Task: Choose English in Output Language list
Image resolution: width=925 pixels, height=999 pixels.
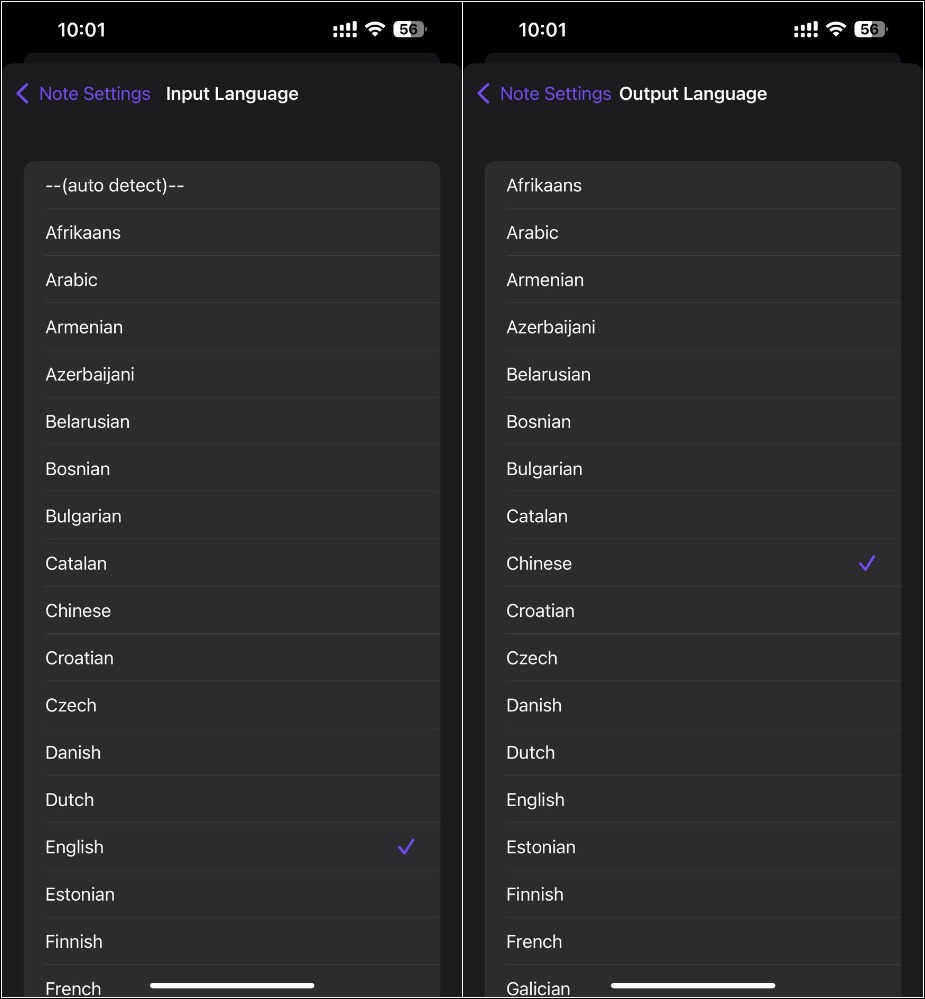Action: tap(535, 800)
